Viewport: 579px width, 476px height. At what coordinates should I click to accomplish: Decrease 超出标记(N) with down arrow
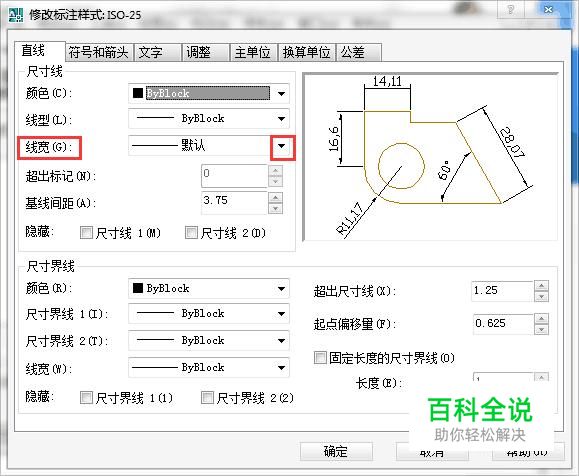click(275, 181)
